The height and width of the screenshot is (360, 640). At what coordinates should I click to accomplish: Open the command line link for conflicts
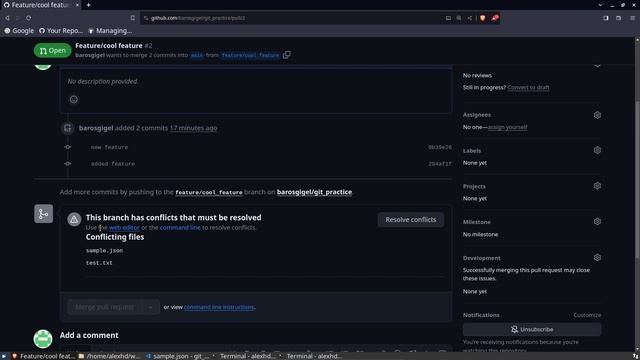(180, 227)
